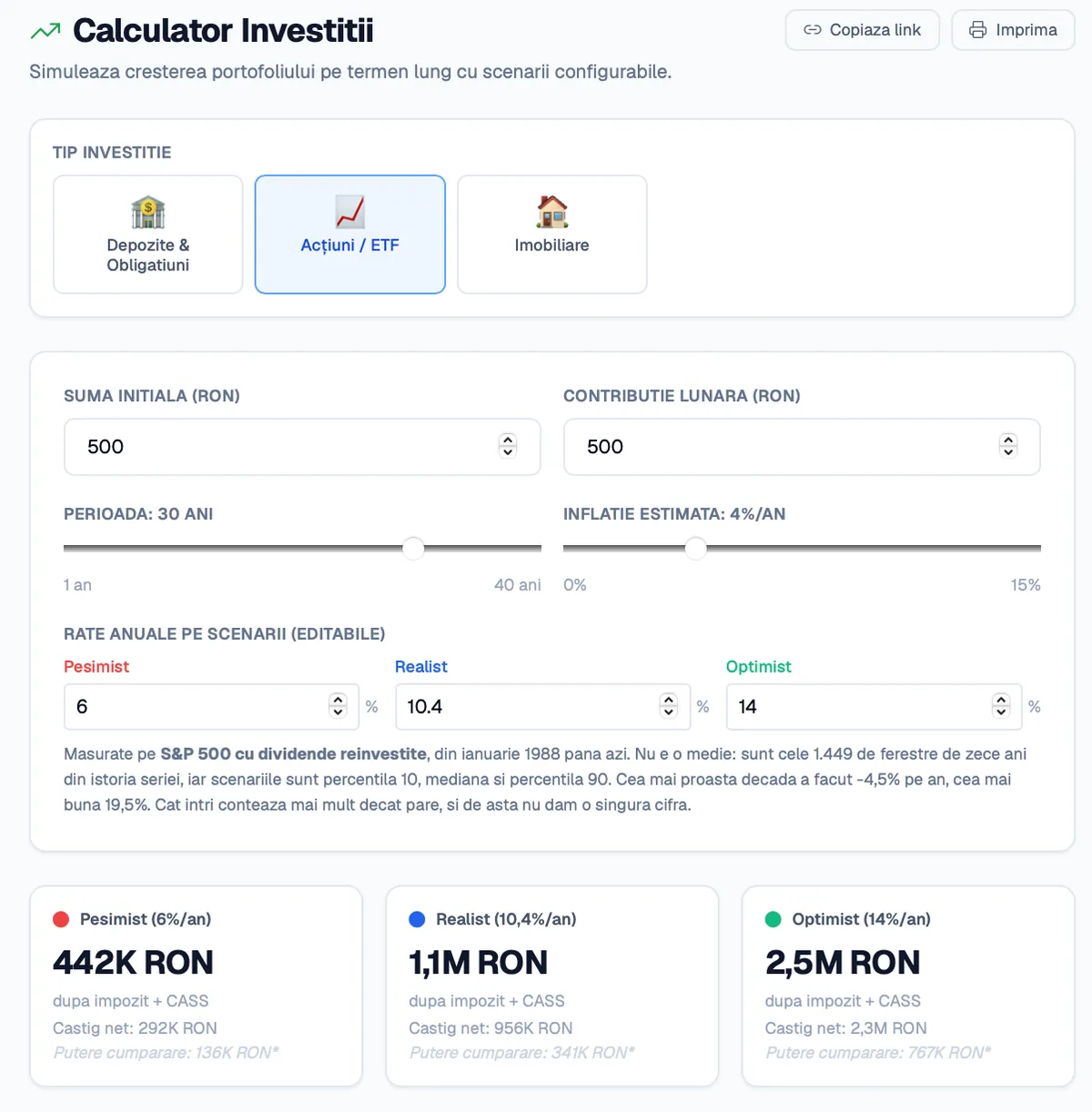The height and width of the screenshot is (1112, 1092).
Task: Click the Pesimist rate stepper arrows
Action: pos(338,706)
